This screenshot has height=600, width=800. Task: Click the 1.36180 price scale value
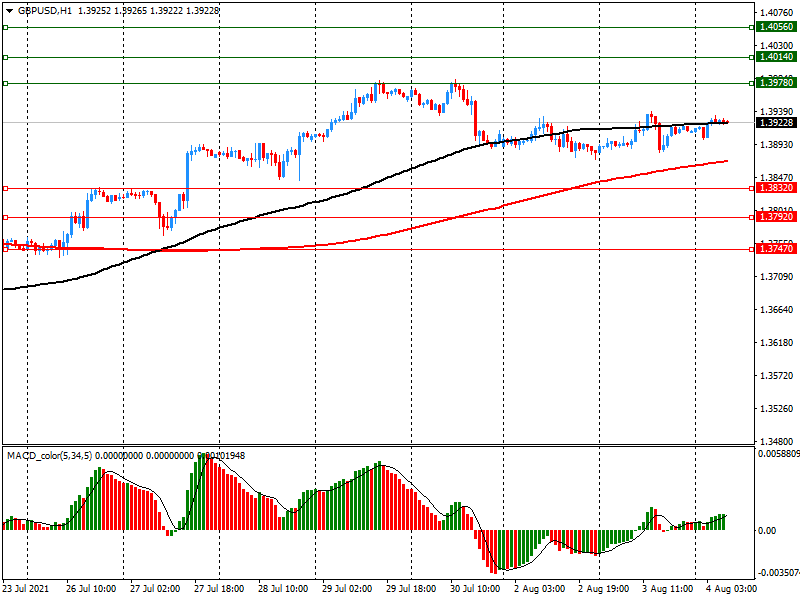pos(777,343)
